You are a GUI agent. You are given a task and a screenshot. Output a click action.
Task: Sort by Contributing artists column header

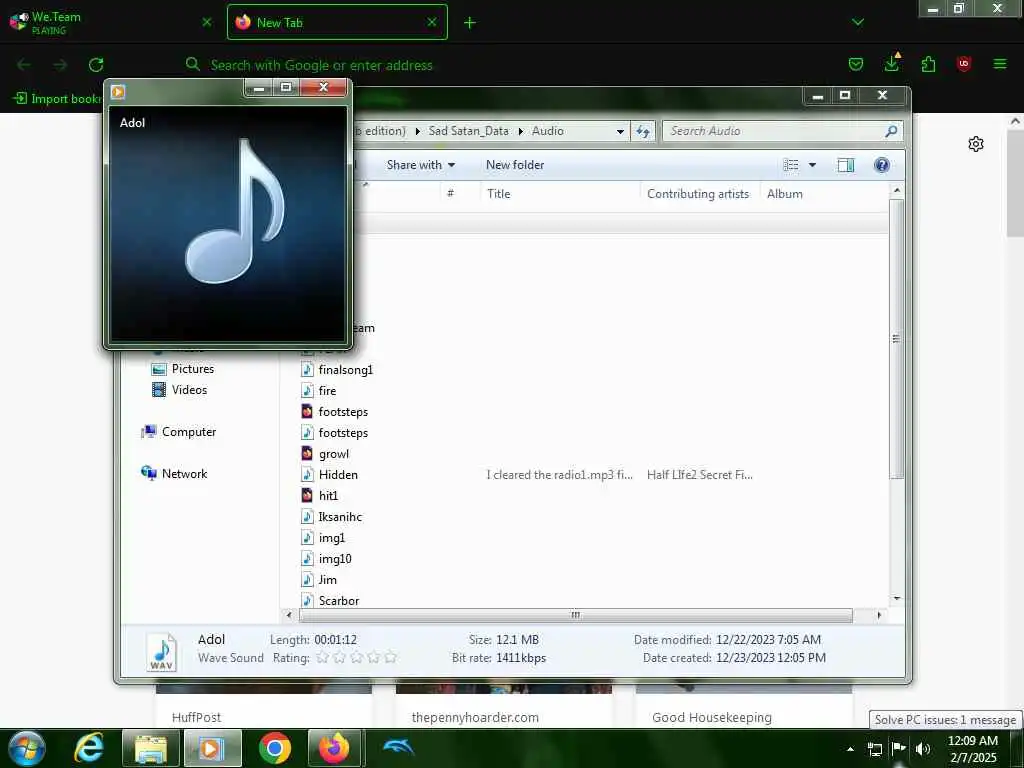pos(699,194)
